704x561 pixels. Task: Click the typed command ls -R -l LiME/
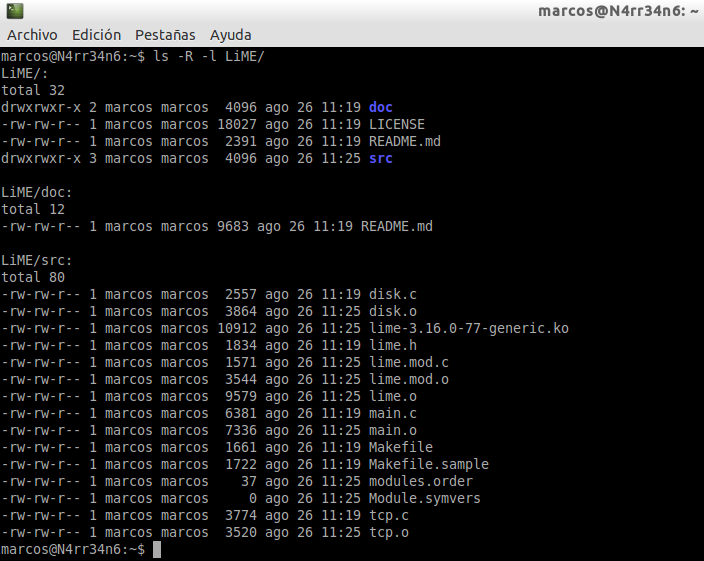[x=209, y=56]
